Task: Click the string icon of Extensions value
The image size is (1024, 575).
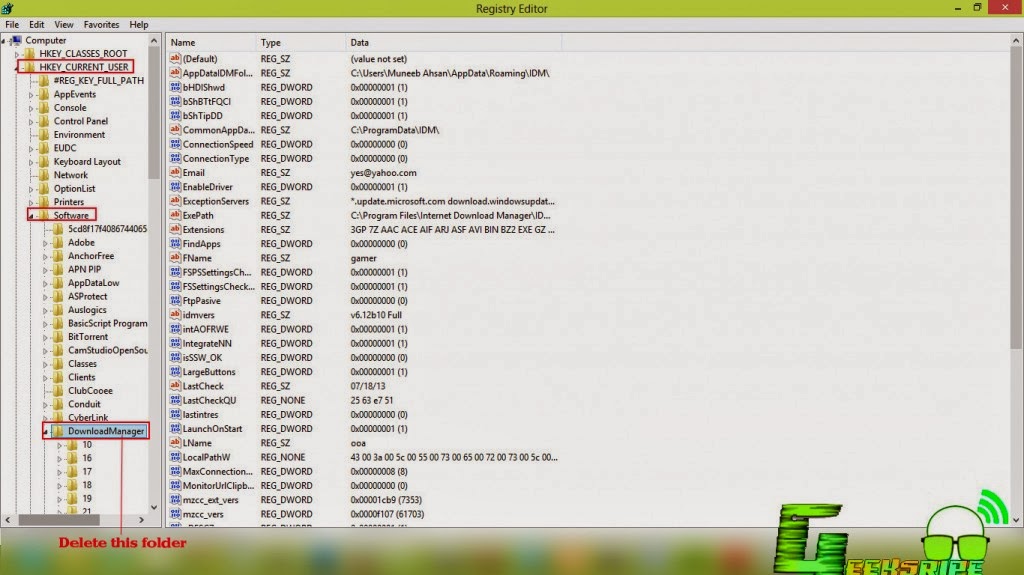Action: pyautogui.click(x=175, y=229)
